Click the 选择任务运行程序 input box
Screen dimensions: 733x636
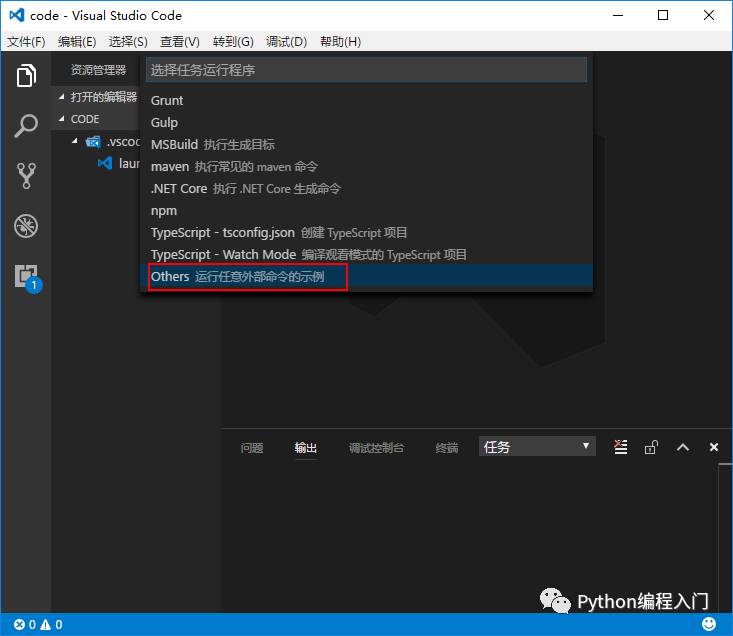pos(366,70)
